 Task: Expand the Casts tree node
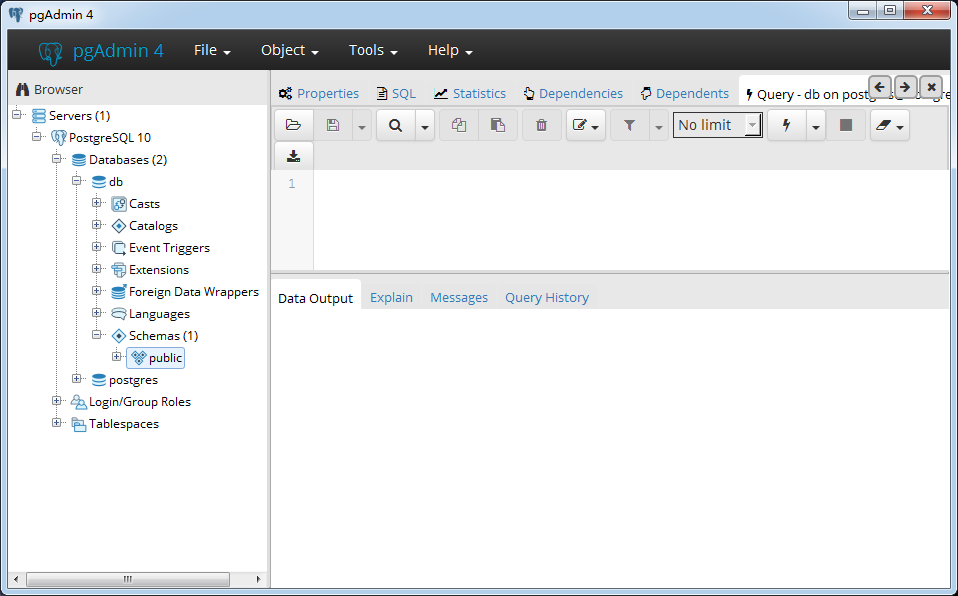(97, 203)
